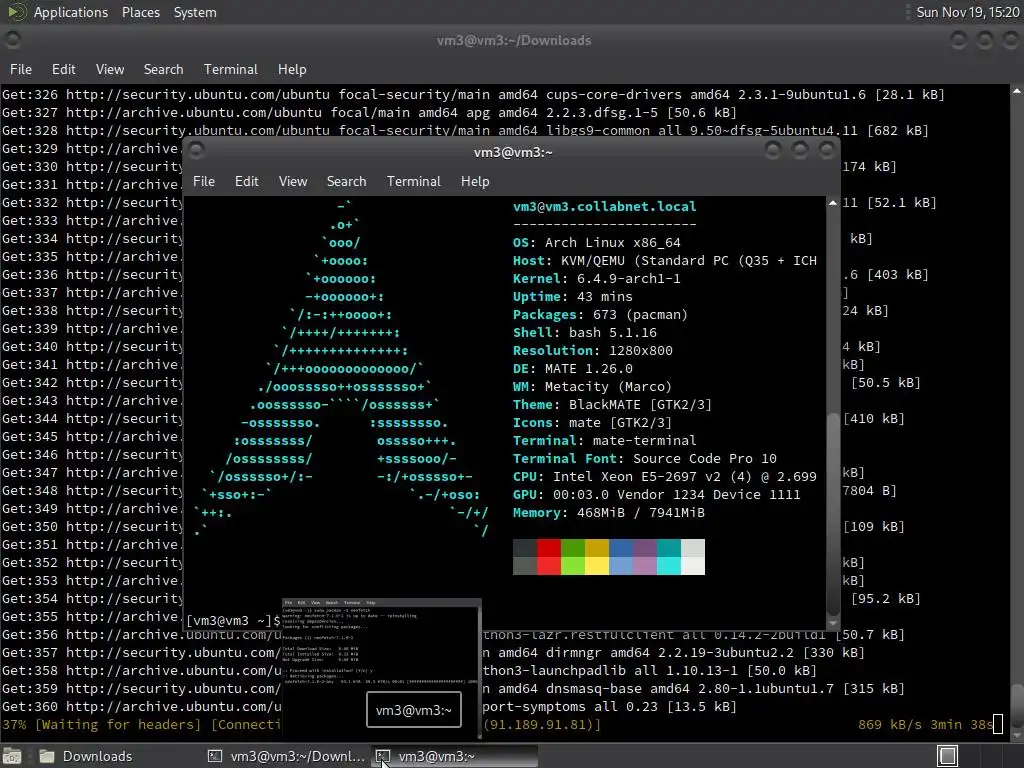Open the Places menu in the top panel
Viewport: 1024px width, 768px height.
[x=140, y=12]
